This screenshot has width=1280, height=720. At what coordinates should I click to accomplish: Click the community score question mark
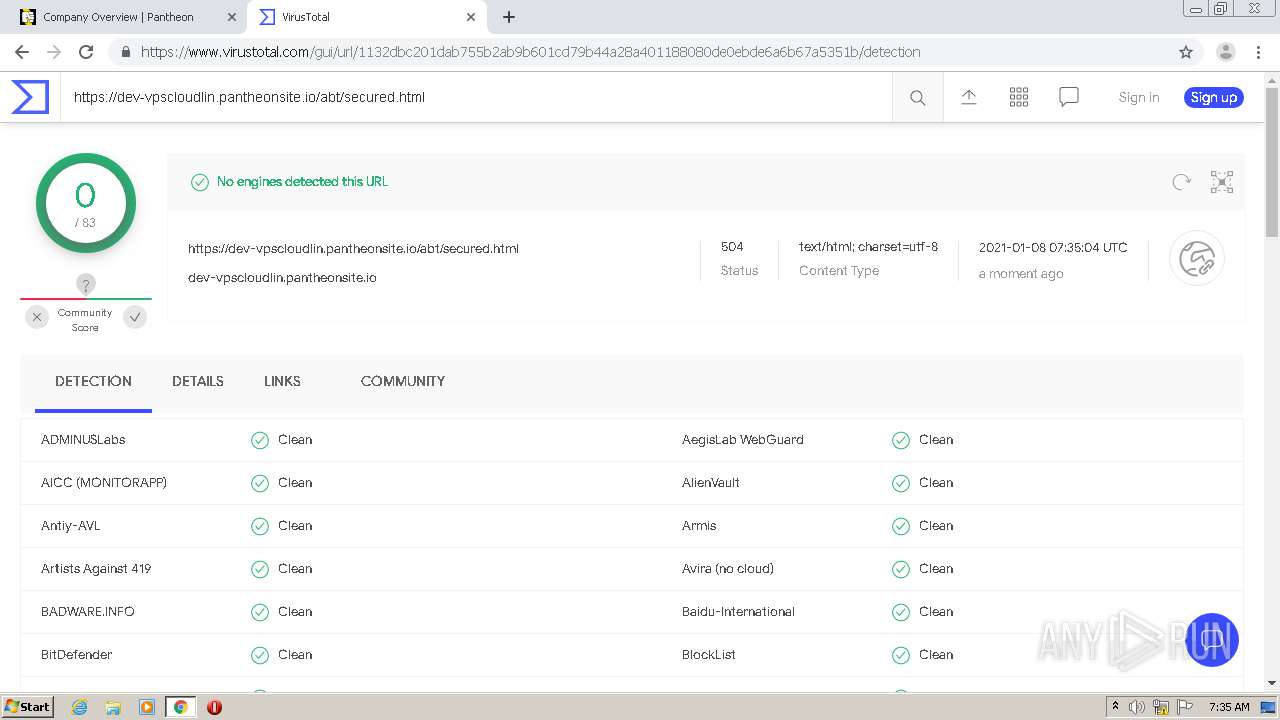(86, 285)
